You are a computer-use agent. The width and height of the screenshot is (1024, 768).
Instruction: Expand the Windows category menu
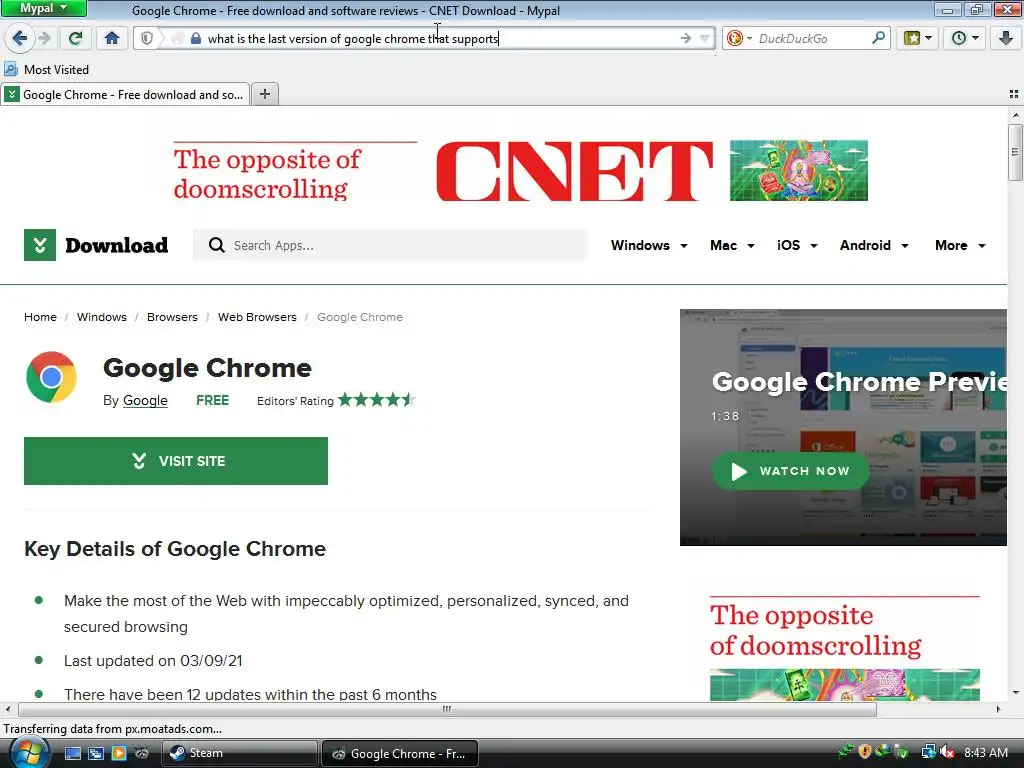(x=649, y=246)
